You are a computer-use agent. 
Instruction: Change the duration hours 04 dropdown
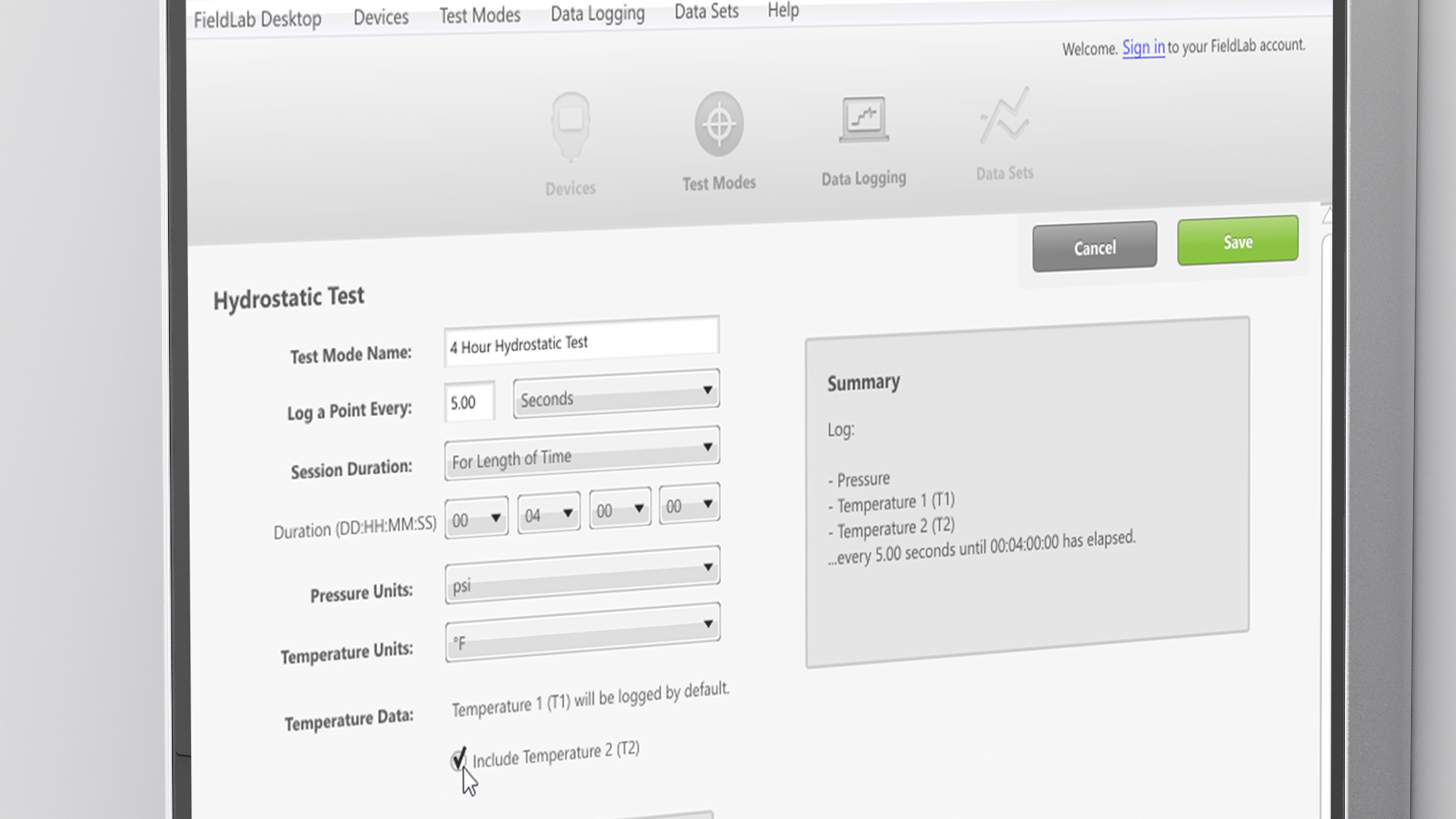[548, 514]
